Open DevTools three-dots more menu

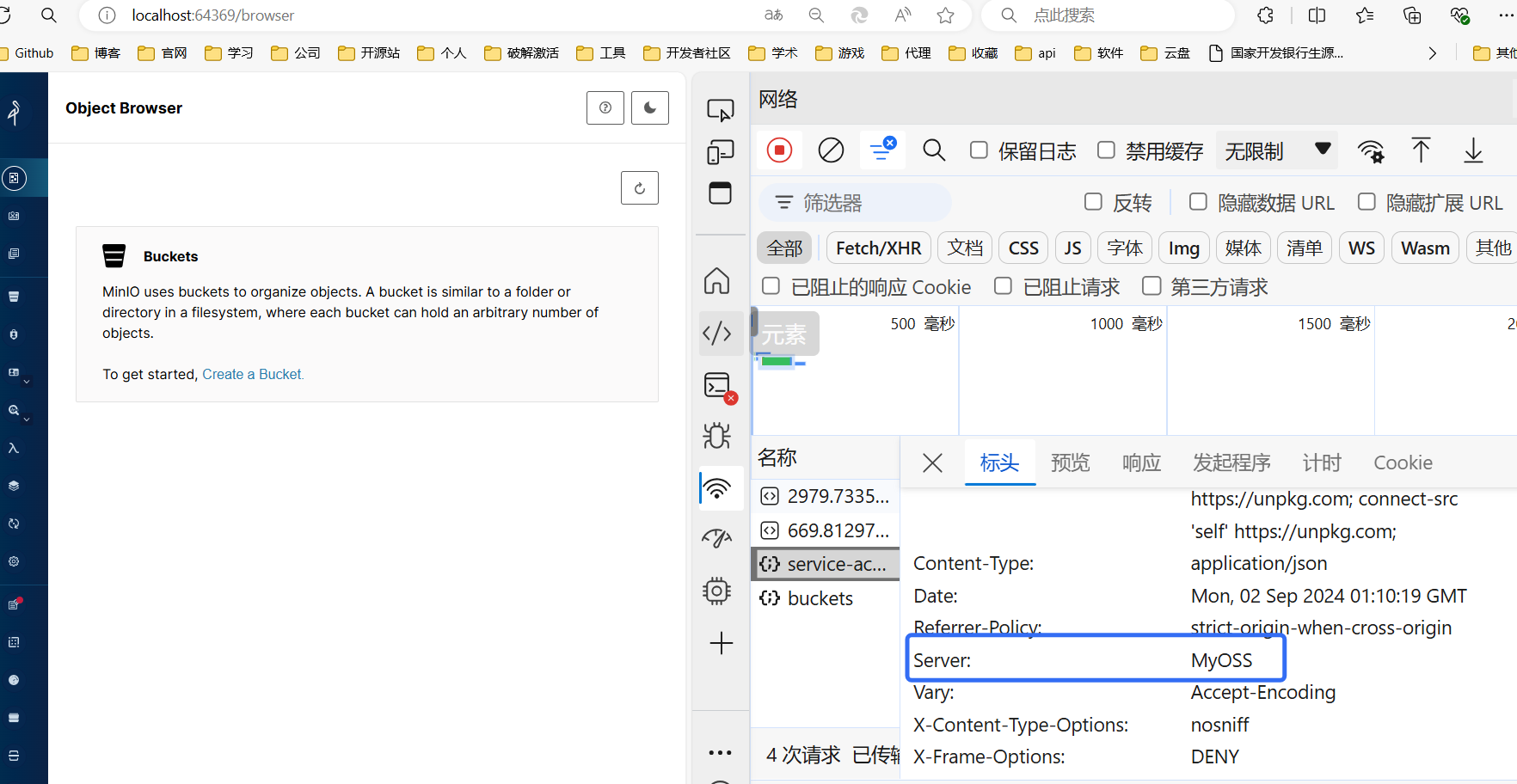coord(720,753)
